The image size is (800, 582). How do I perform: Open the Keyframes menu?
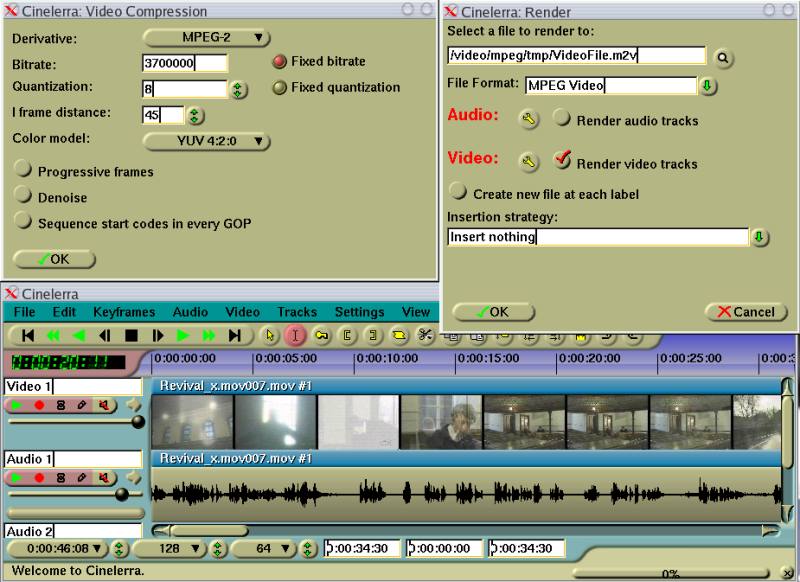click(x=124, y=312)
